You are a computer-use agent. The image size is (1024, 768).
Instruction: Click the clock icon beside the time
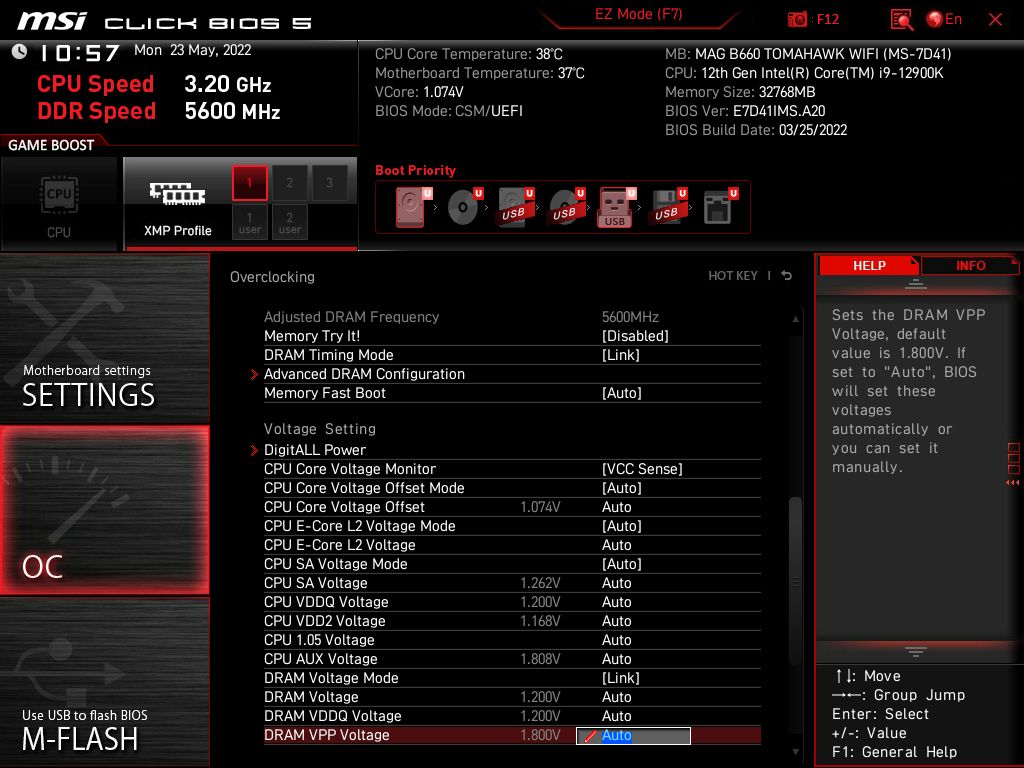pyautogui.click(x=20, y=52)
